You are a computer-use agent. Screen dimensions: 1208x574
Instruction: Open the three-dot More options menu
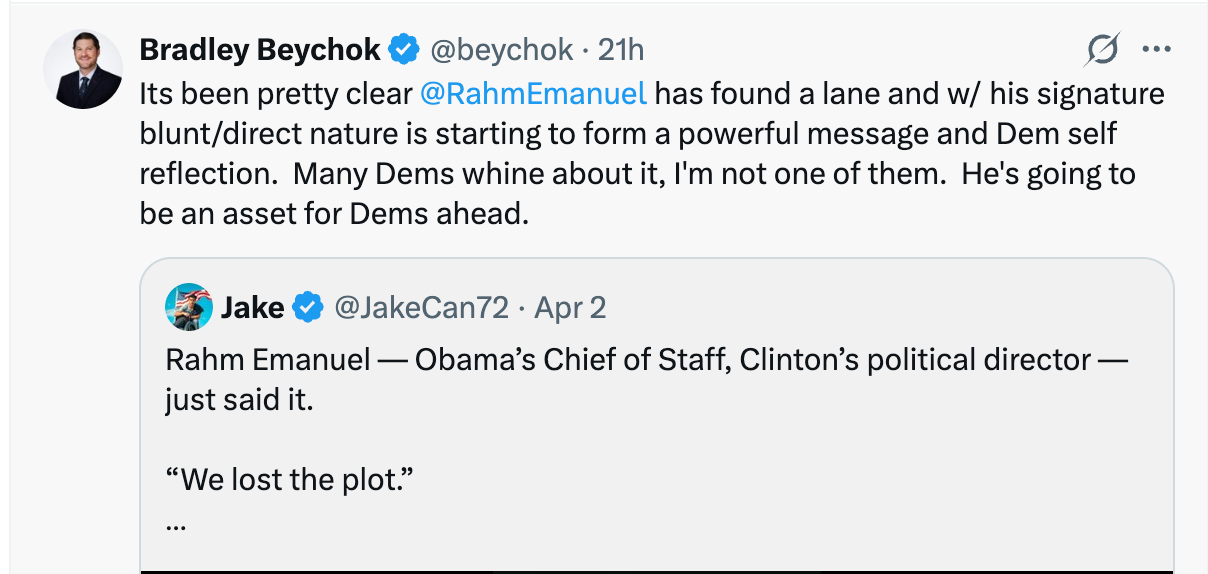(x=1156, y=49)
